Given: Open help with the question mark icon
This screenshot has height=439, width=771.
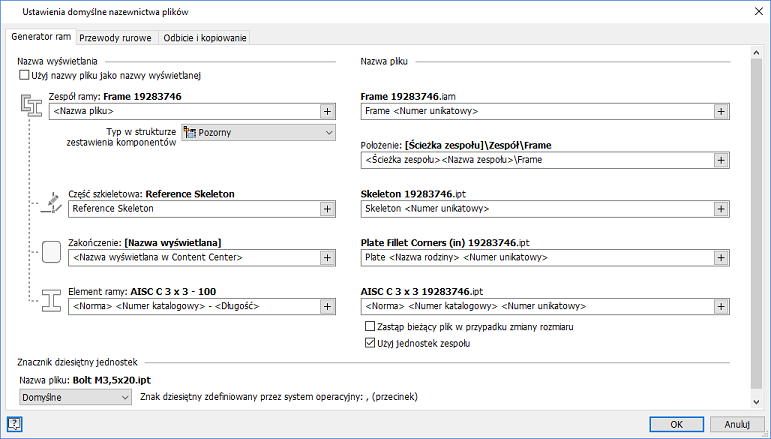Looking at the screenshot, I should click(14, 423).
